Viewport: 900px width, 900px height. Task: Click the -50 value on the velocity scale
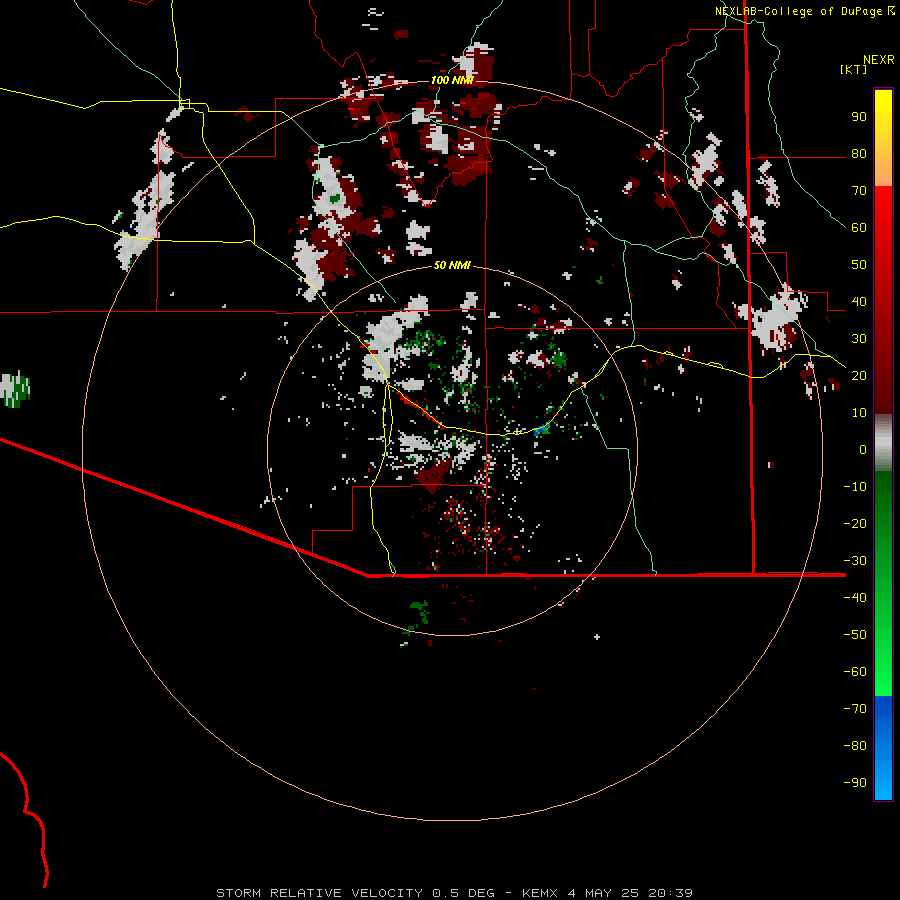click(855, 635)
